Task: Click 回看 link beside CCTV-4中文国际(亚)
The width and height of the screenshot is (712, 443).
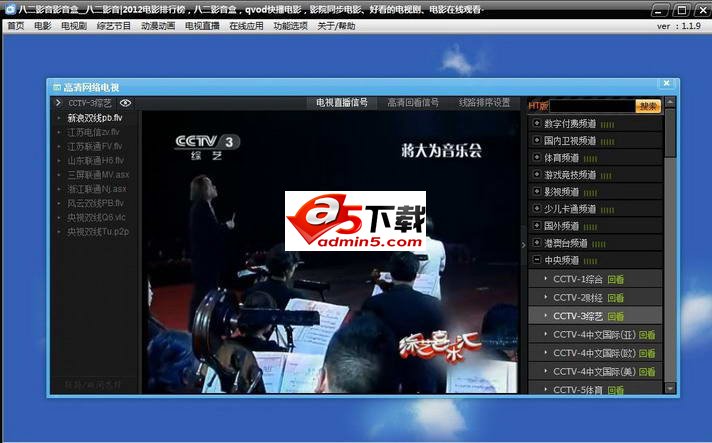Action: (x=647, y=335)
